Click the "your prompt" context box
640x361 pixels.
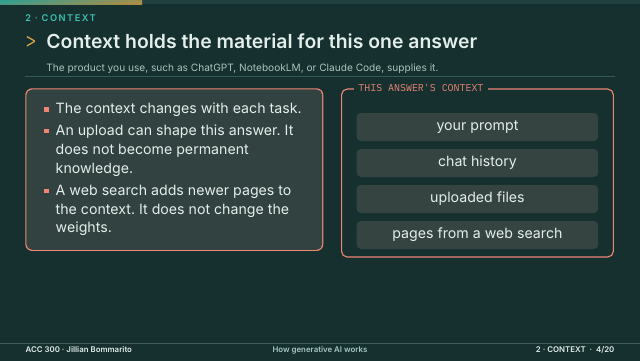pyautogui.click(x=477, y=127)
